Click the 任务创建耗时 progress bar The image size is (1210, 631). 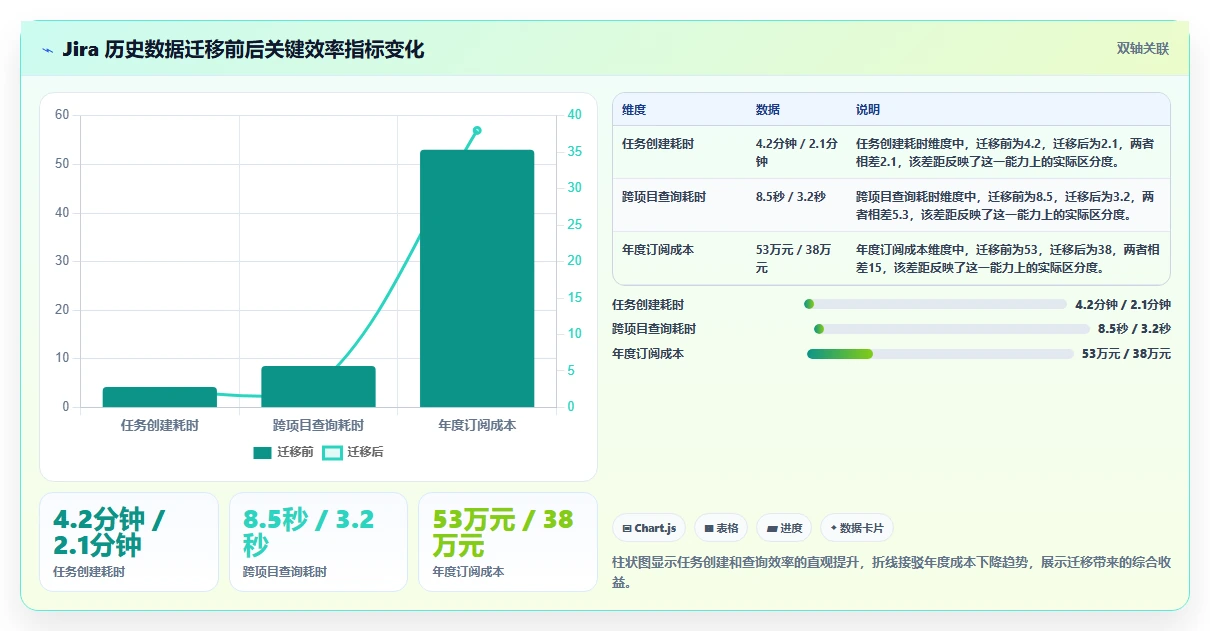935,304
